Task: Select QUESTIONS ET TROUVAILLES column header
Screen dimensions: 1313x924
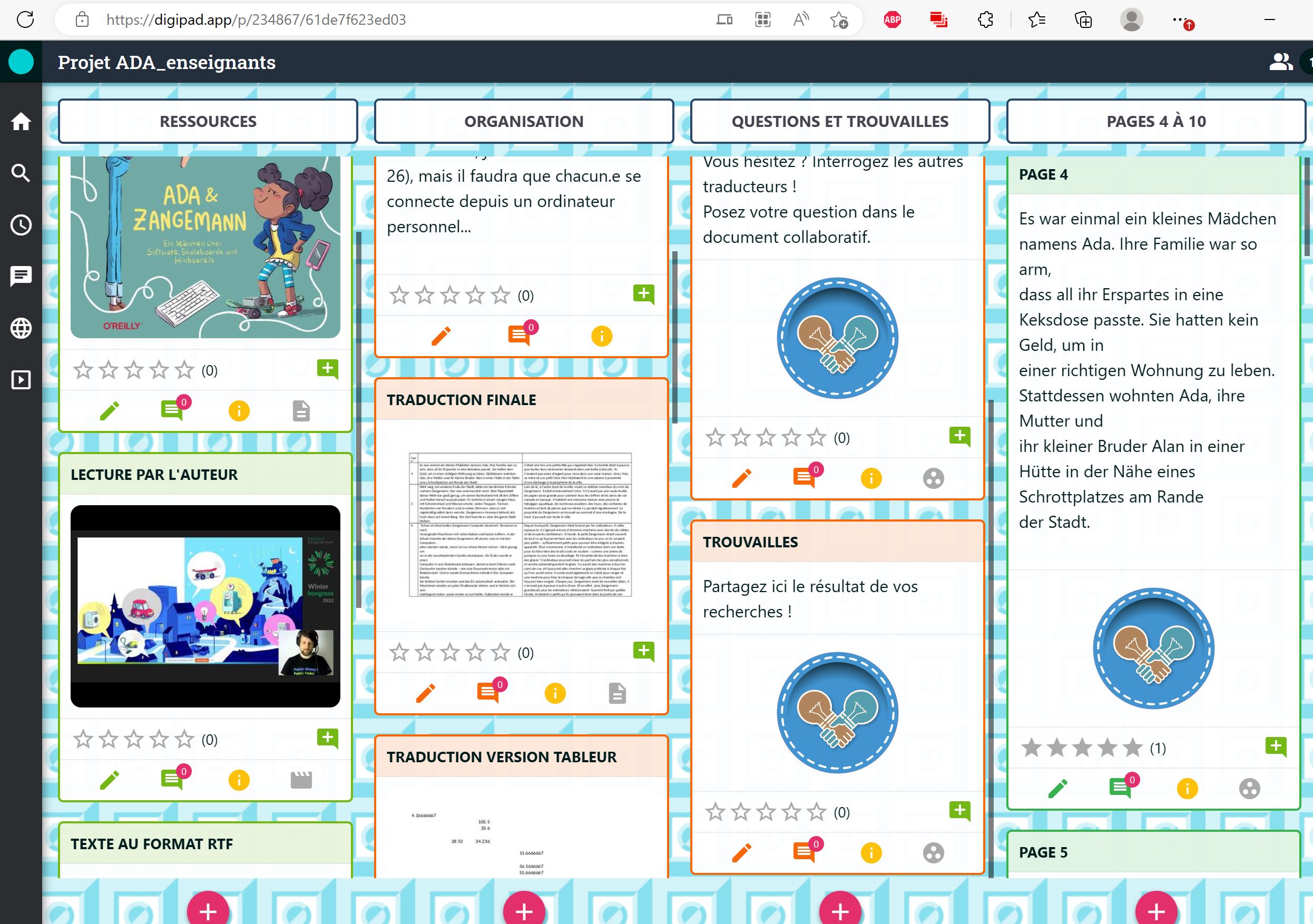Action: click(839, 121)
